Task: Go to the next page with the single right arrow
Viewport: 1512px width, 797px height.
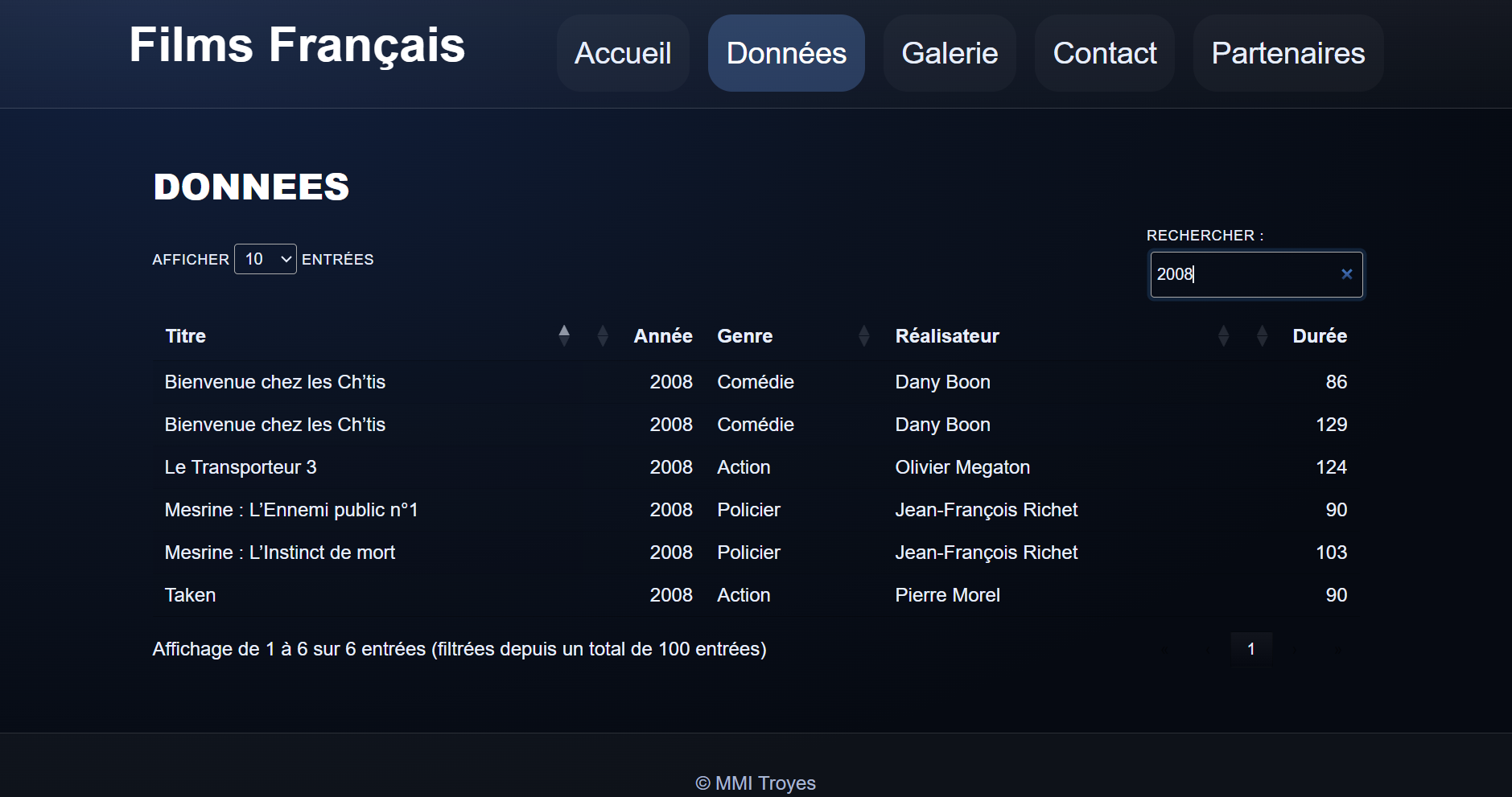Action: pyautogui.click(x=1295, y=649)
